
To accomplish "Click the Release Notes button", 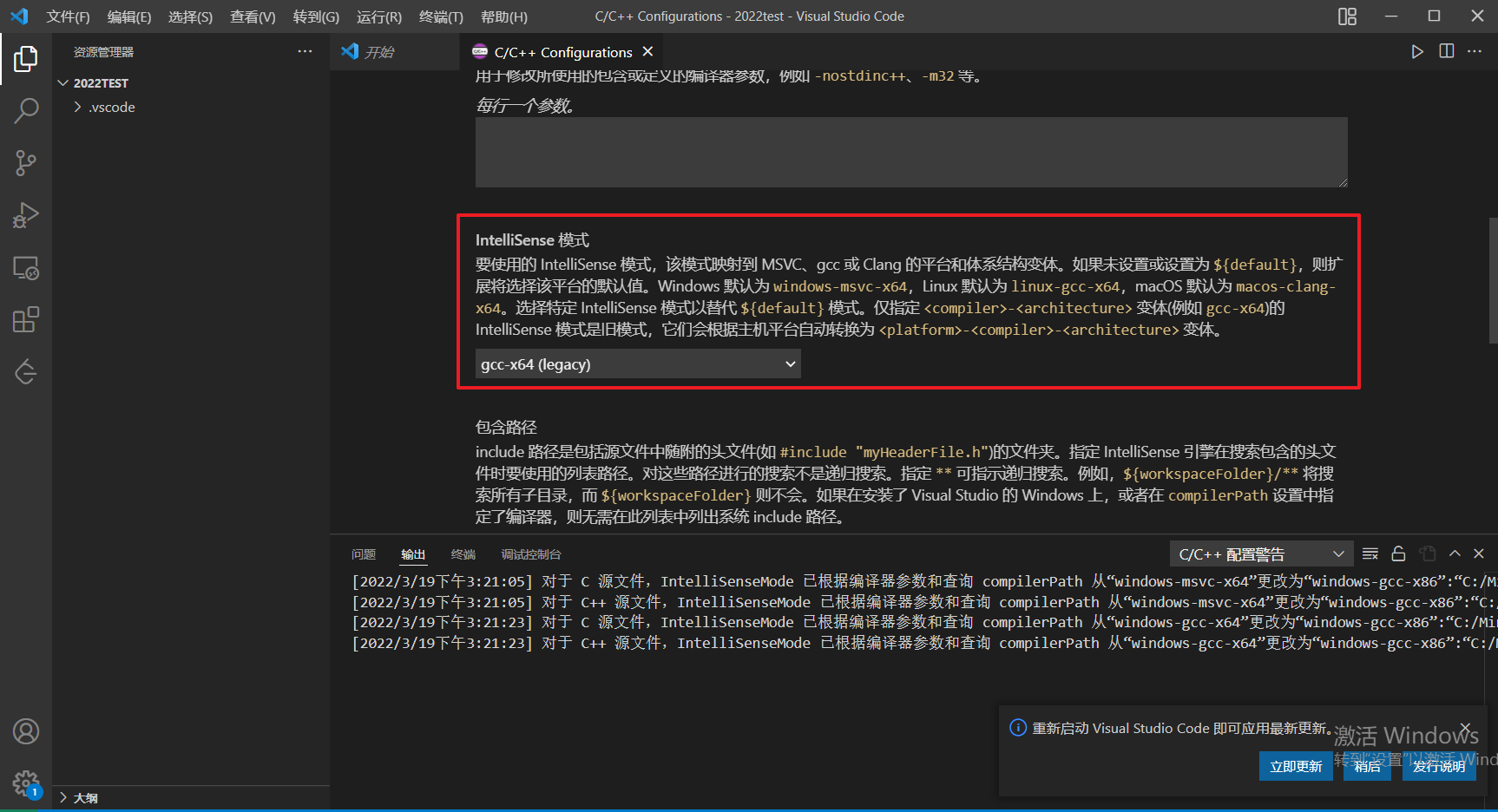I will [1439, 766].
